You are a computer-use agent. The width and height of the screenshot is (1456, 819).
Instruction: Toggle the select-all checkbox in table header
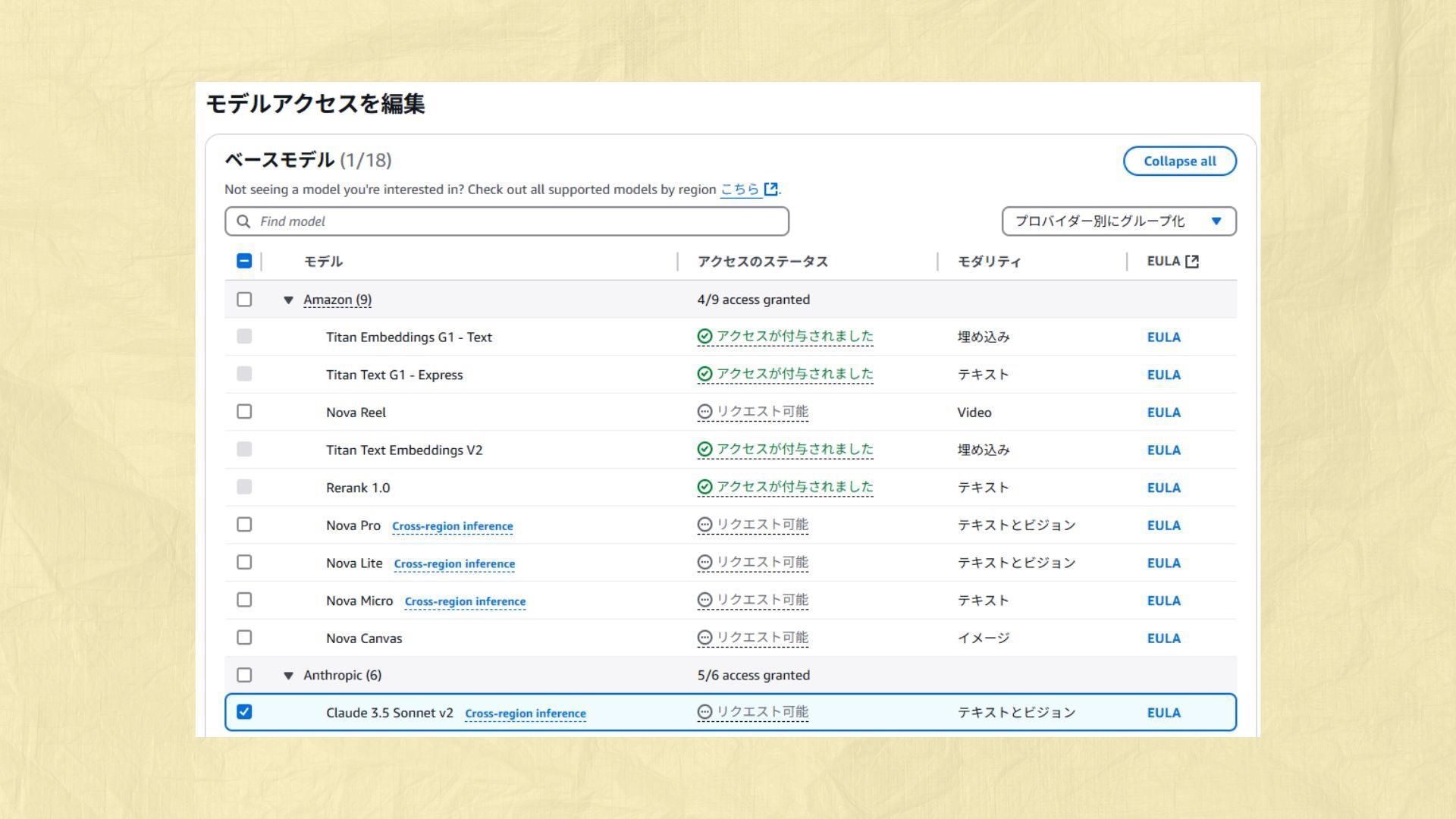244,261
